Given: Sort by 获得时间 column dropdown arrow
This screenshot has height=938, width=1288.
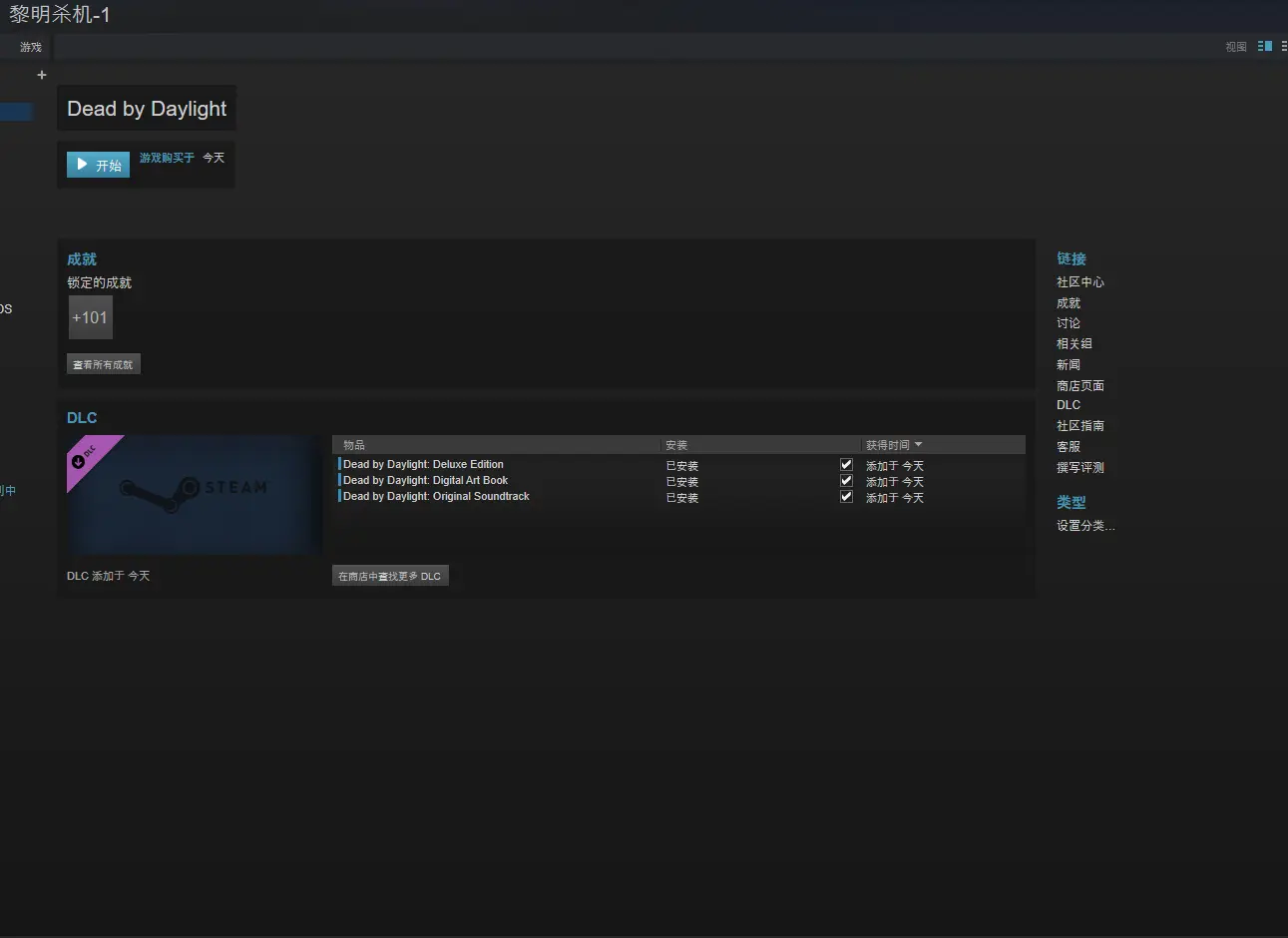Looking at the screenshot, I should coord(918,445).
